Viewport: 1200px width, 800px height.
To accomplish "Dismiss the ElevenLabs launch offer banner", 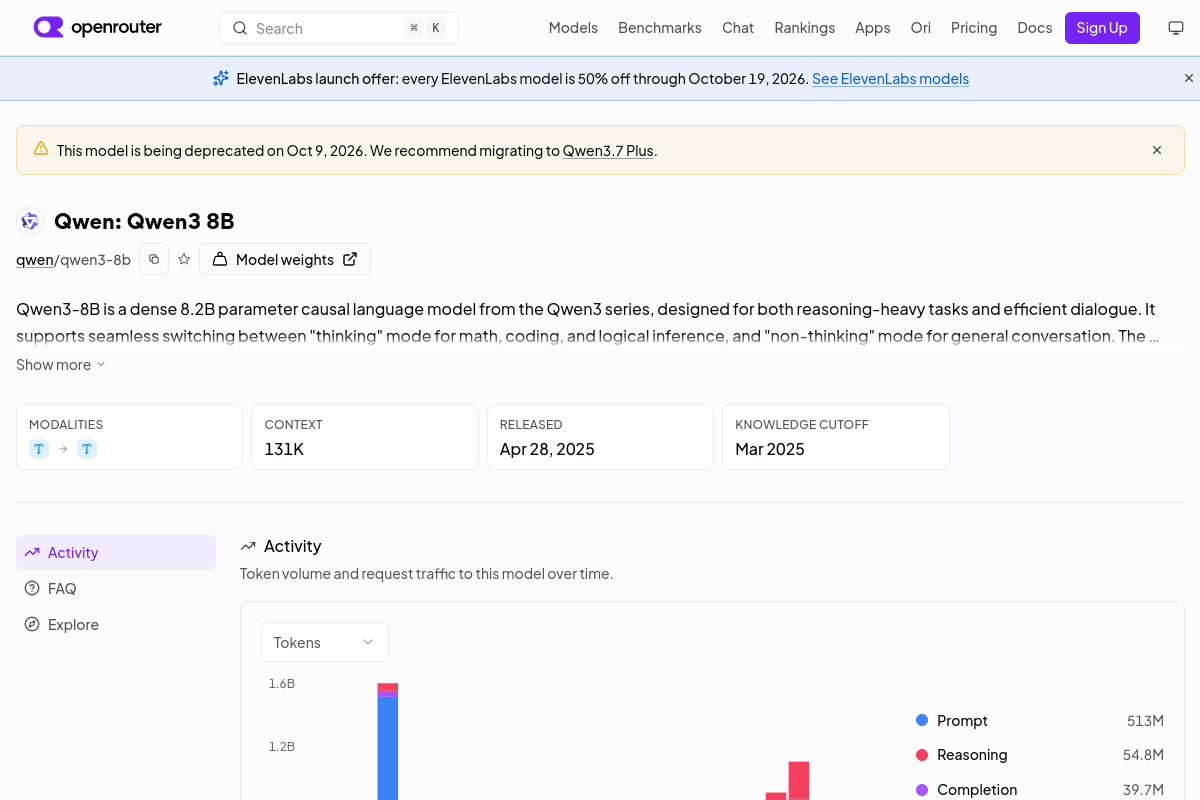I will (1189, 78).
